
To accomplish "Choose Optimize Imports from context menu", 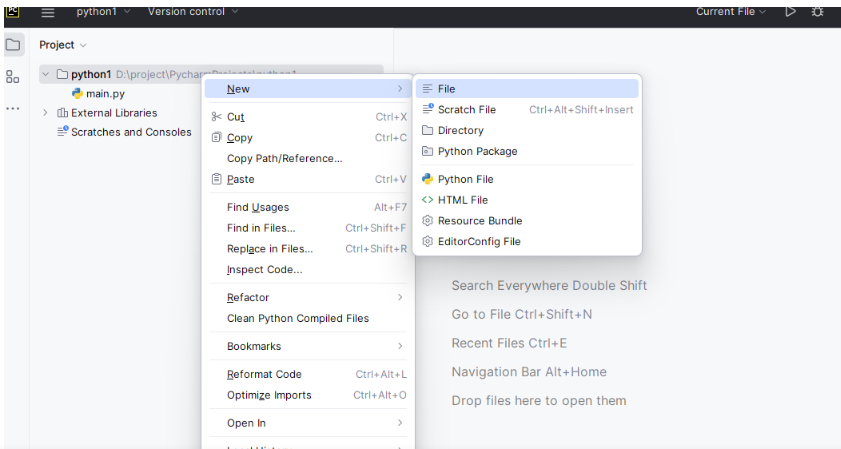I will [x=308, y=395].
